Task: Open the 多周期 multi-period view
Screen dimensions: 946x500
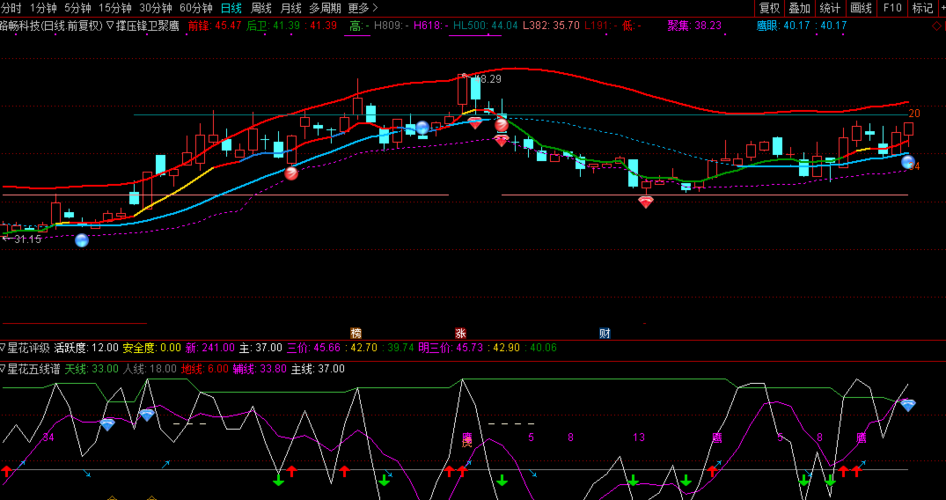Action: click(x=325, y=8)
